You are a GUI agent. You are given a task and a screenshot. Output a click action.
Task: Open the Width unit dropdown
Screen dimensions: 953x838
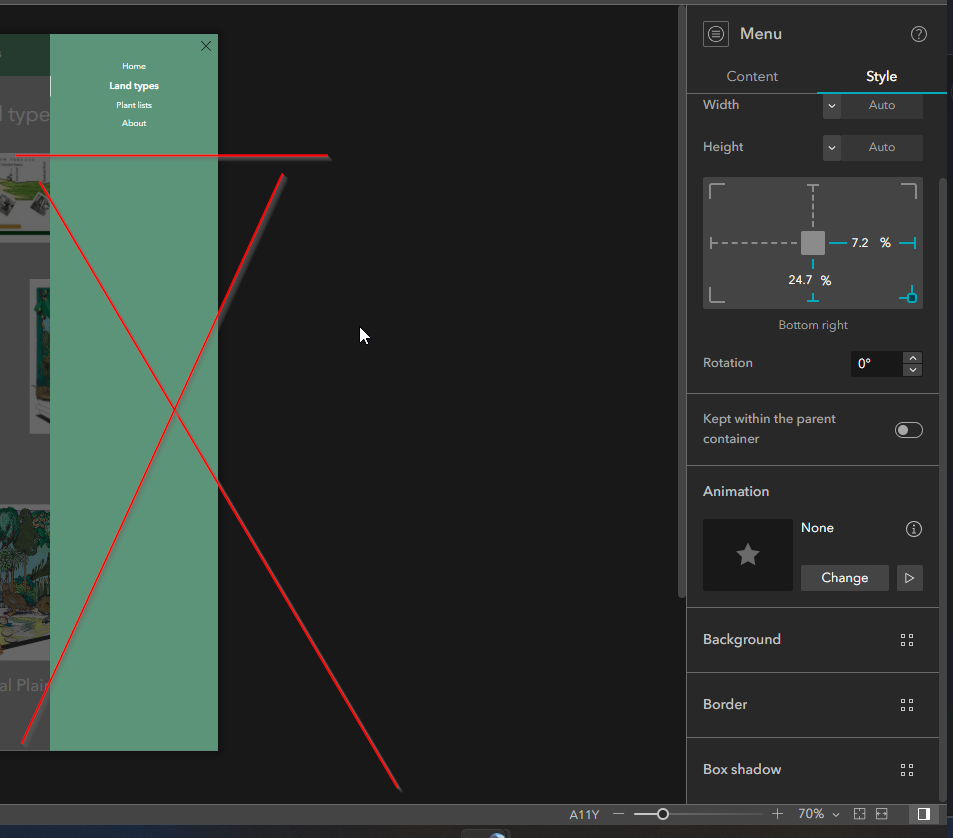pyautogui.click(x=831, y=105)
